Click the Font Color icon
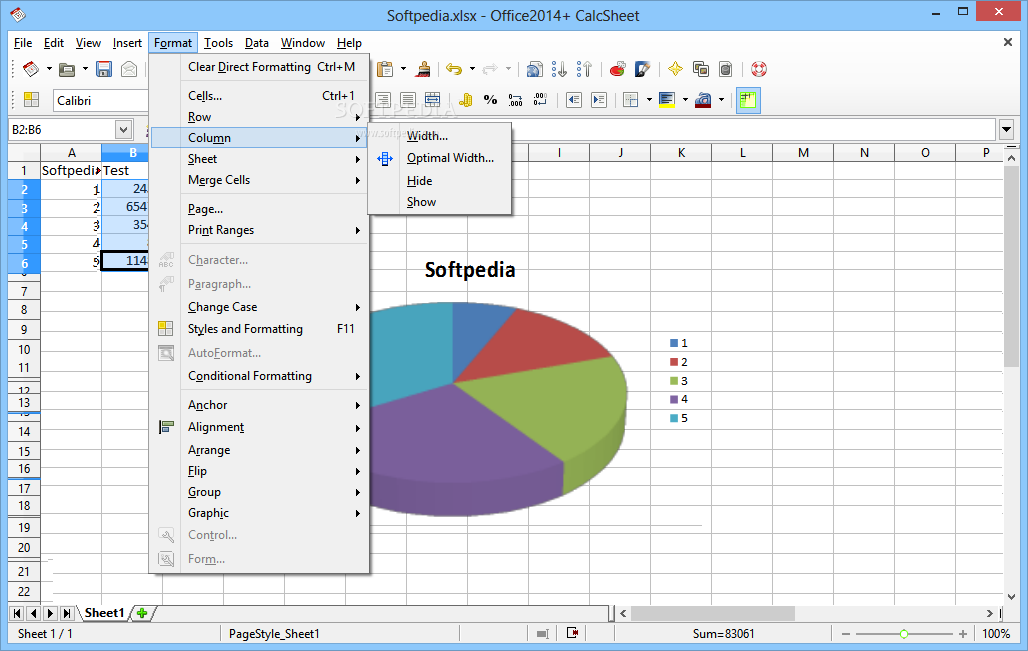Viewport: 1028px width, 651px height. coord(703,100)
